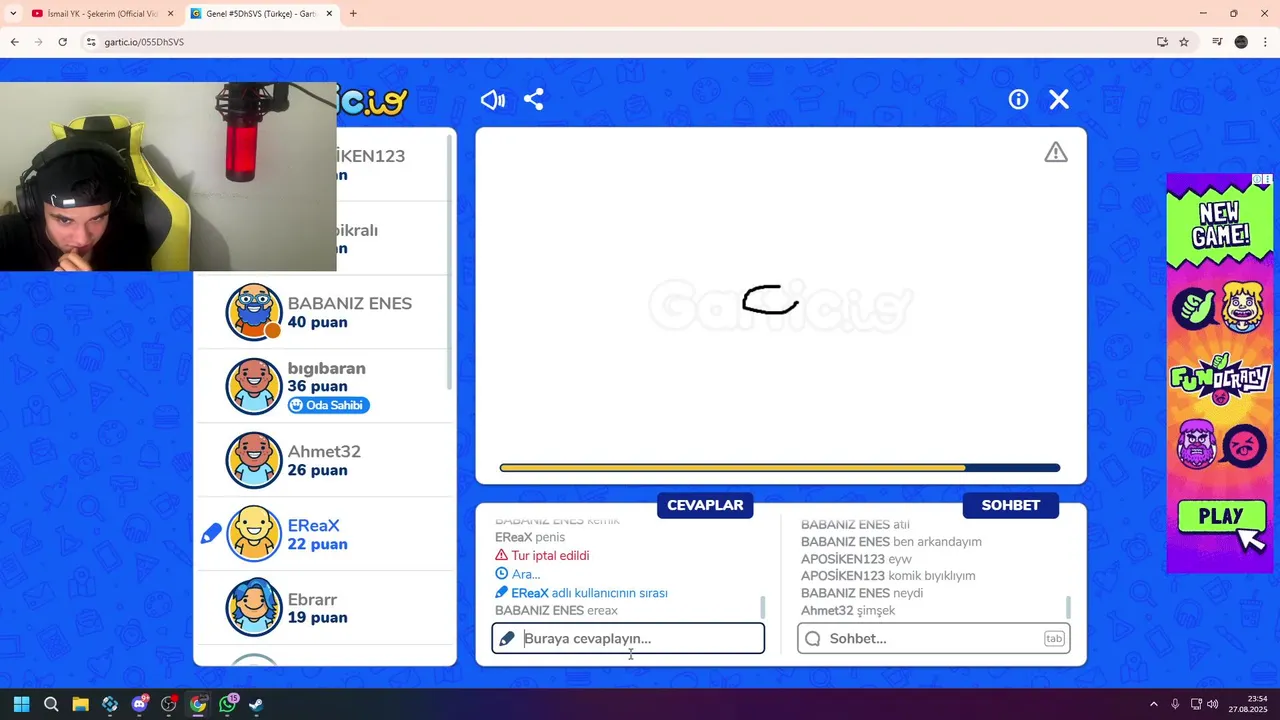Screen dimensions: 1280x720
Task: Open a new browser tab
Action: [353, 14]
